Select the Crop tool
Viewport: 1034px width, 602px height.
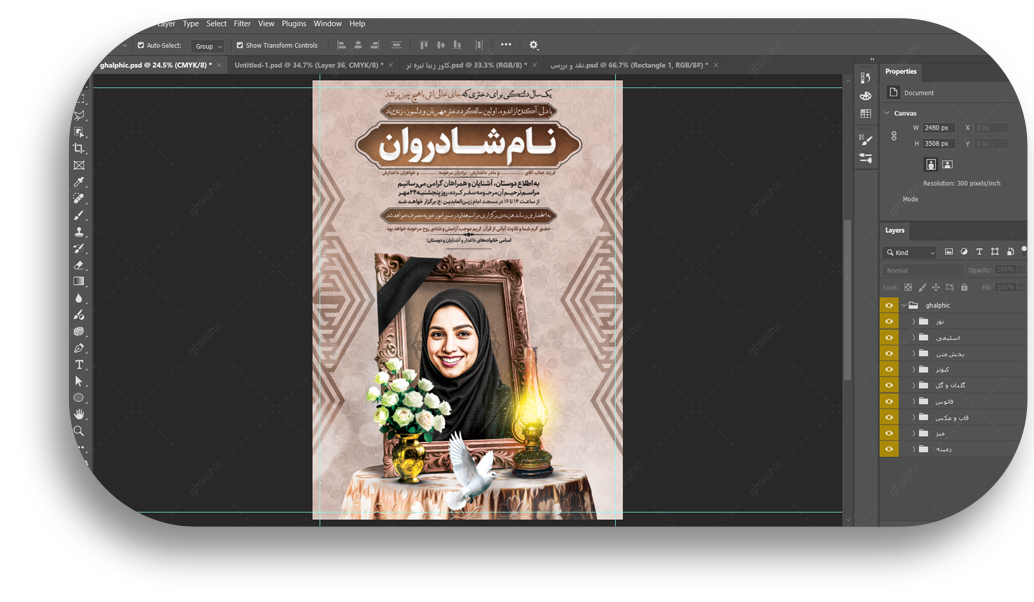pyautogui.click(x=79, y=149)
